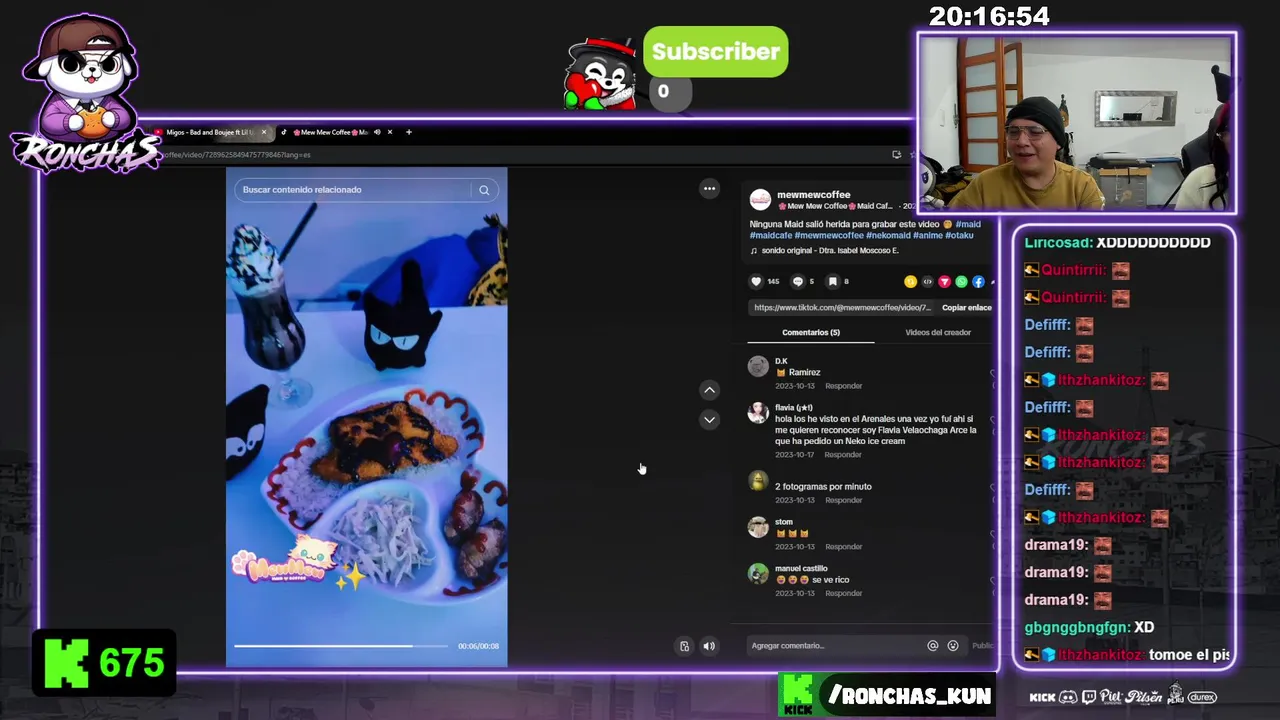Share the video via WhatsApp icon
Image resolution: width=1280 pixels, height=720 pixels.
click(961, 282)
